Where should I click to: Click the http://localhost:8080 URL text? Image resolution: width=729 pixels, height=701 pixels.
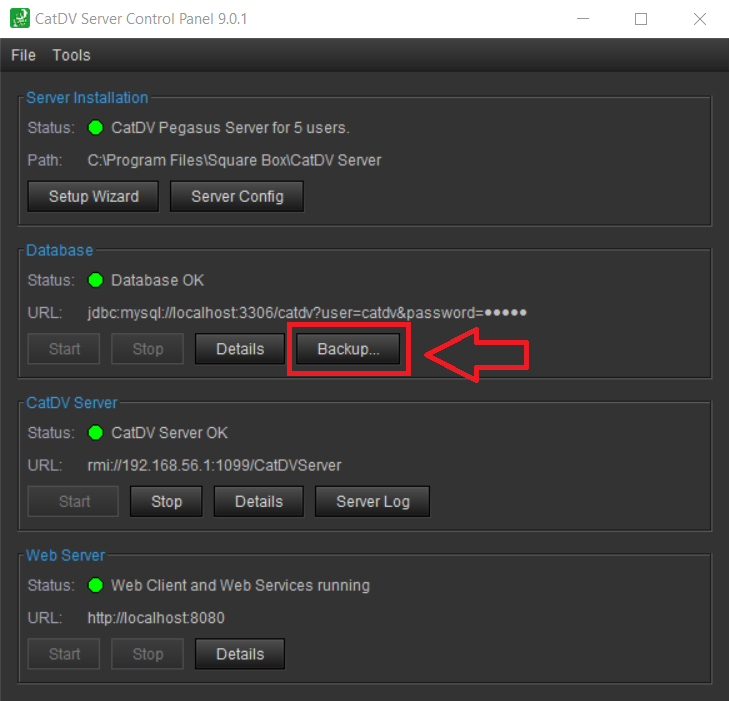point(156,618)
